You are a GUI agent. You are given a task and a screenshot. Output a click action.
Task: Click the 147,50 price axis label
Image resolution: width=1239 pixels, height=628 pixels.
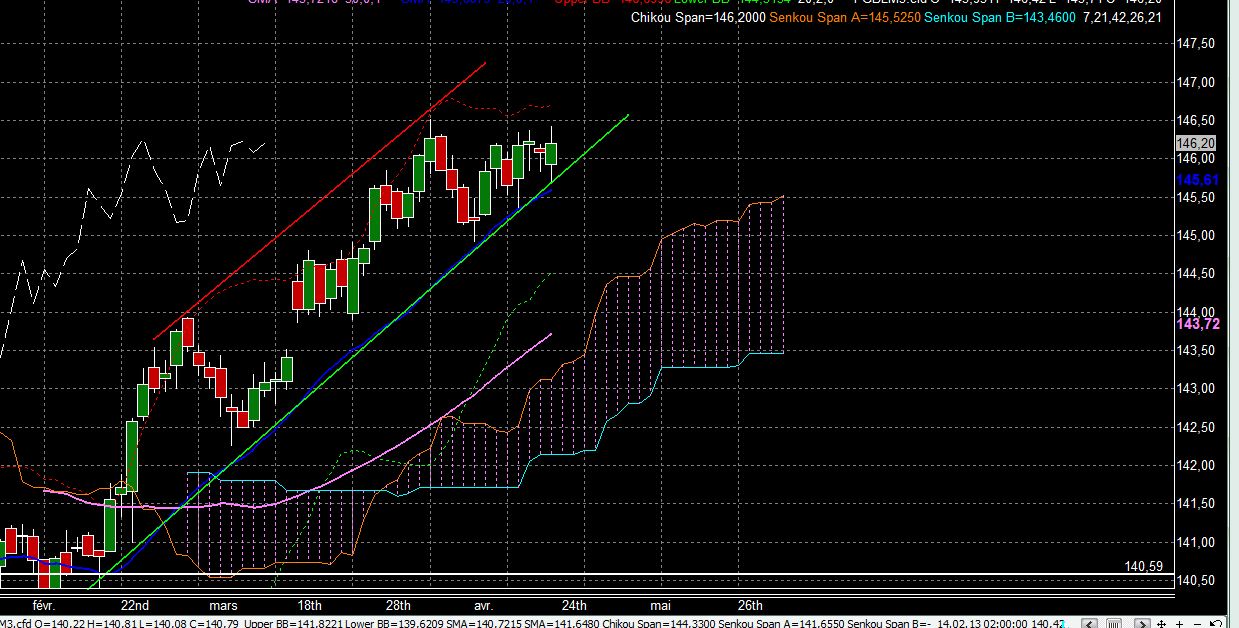pyautogui.click(x=1196, y=44)
